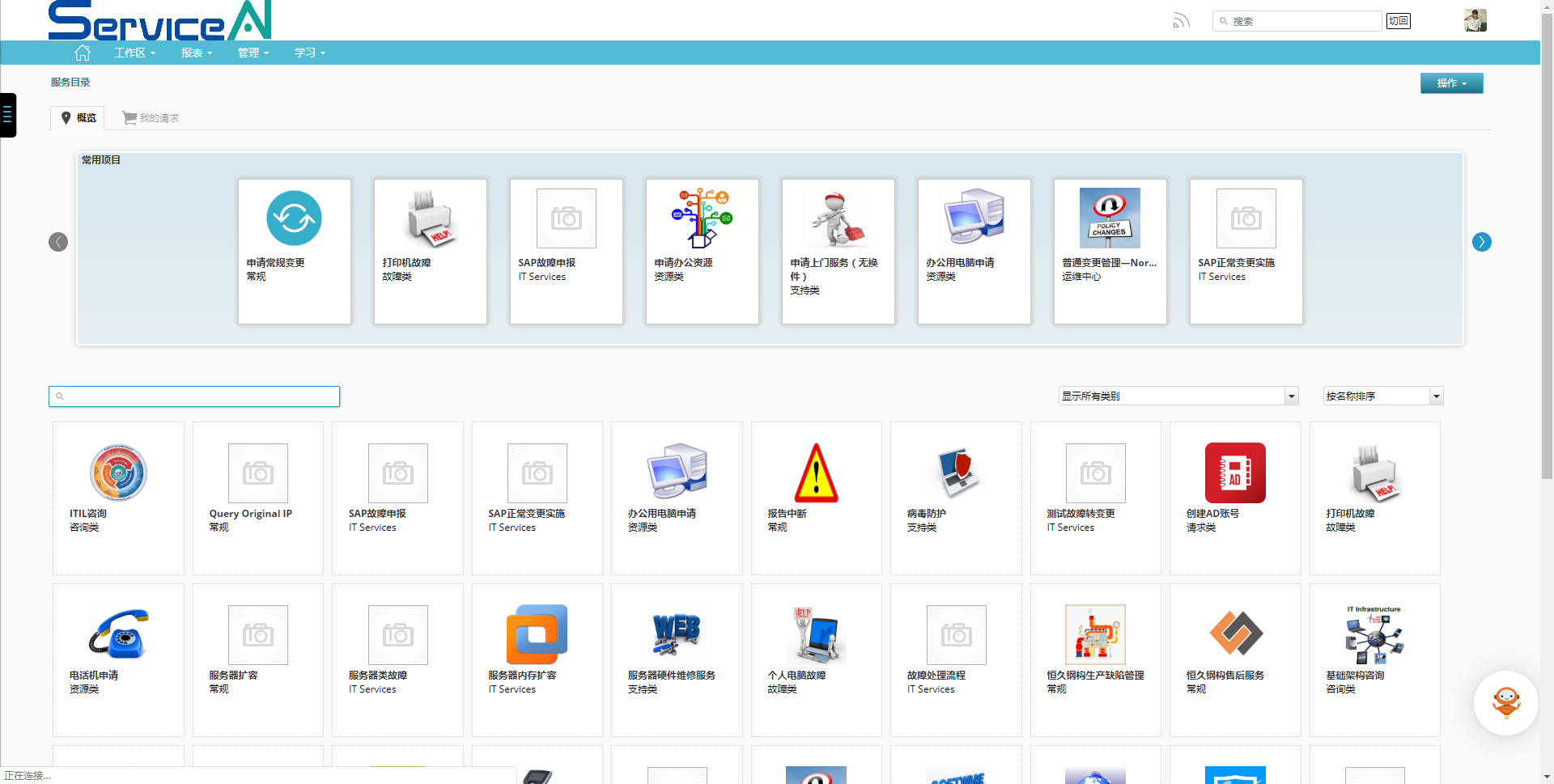Switch to the 我的请求 tab
Viewport: 1554px width, 784px height.
[151, 118]
